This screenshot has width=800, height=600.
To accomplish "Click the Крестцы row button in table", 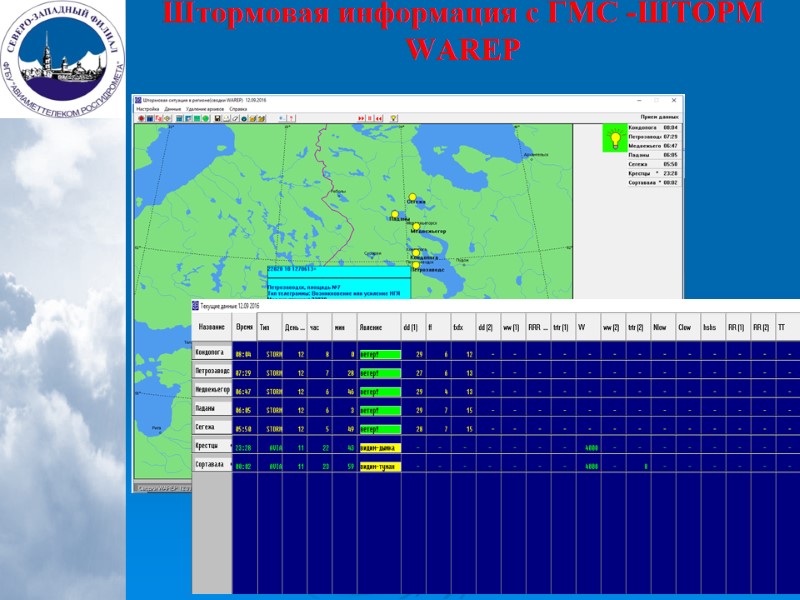I will (x=212, y=445).
